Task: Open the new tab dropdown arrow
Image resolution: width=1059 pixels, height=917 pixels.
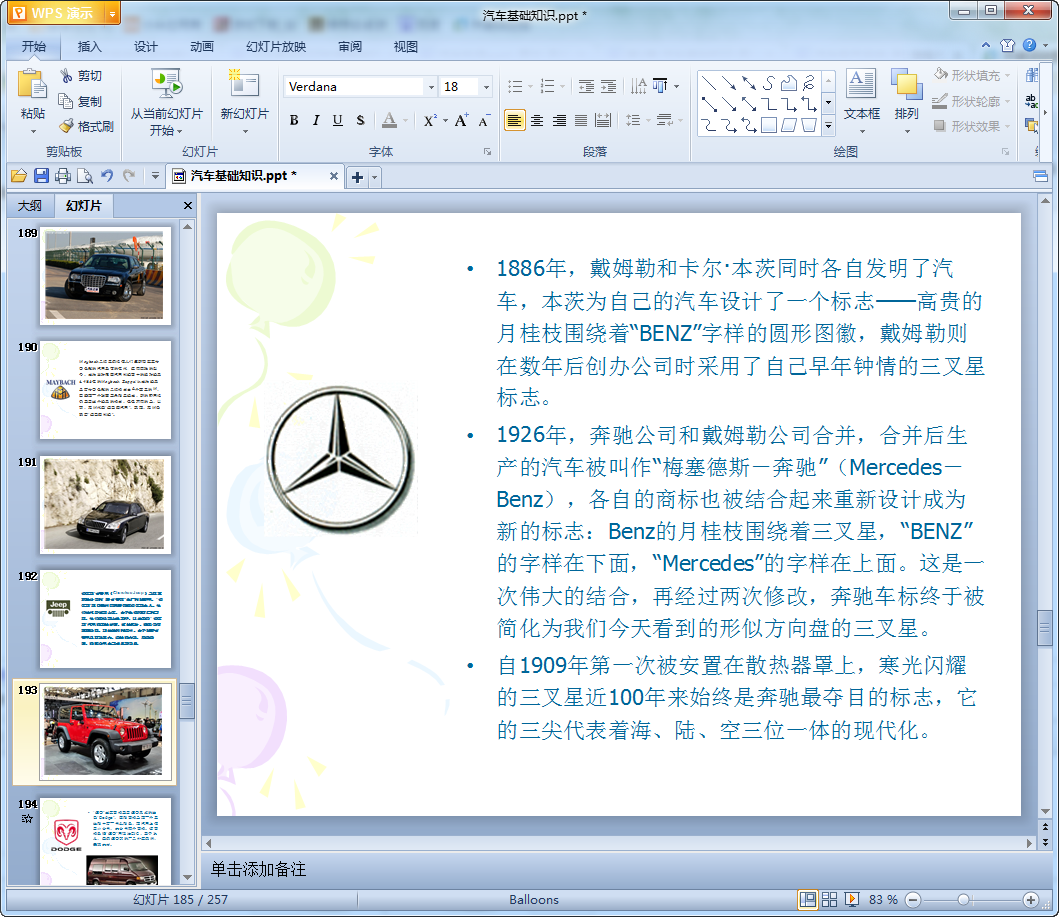Action: pos(375,178)
